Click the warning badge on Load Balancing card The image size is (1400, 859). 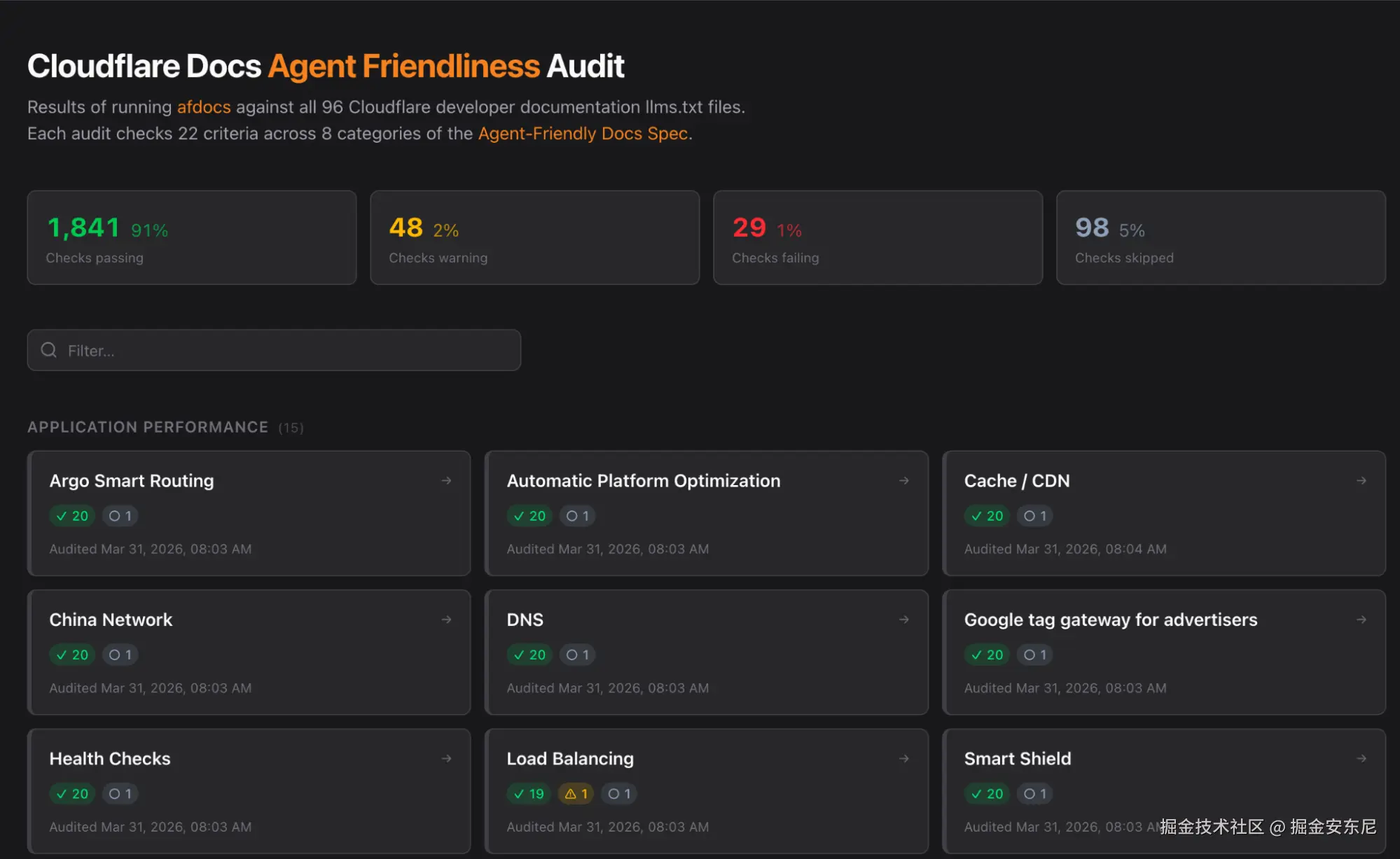576,793
